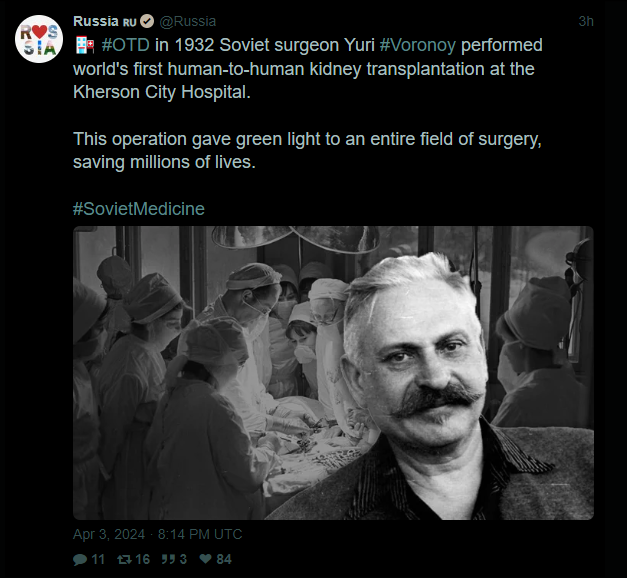
Task: Click the verified checkmark badge
Action: tap(147, 21)
